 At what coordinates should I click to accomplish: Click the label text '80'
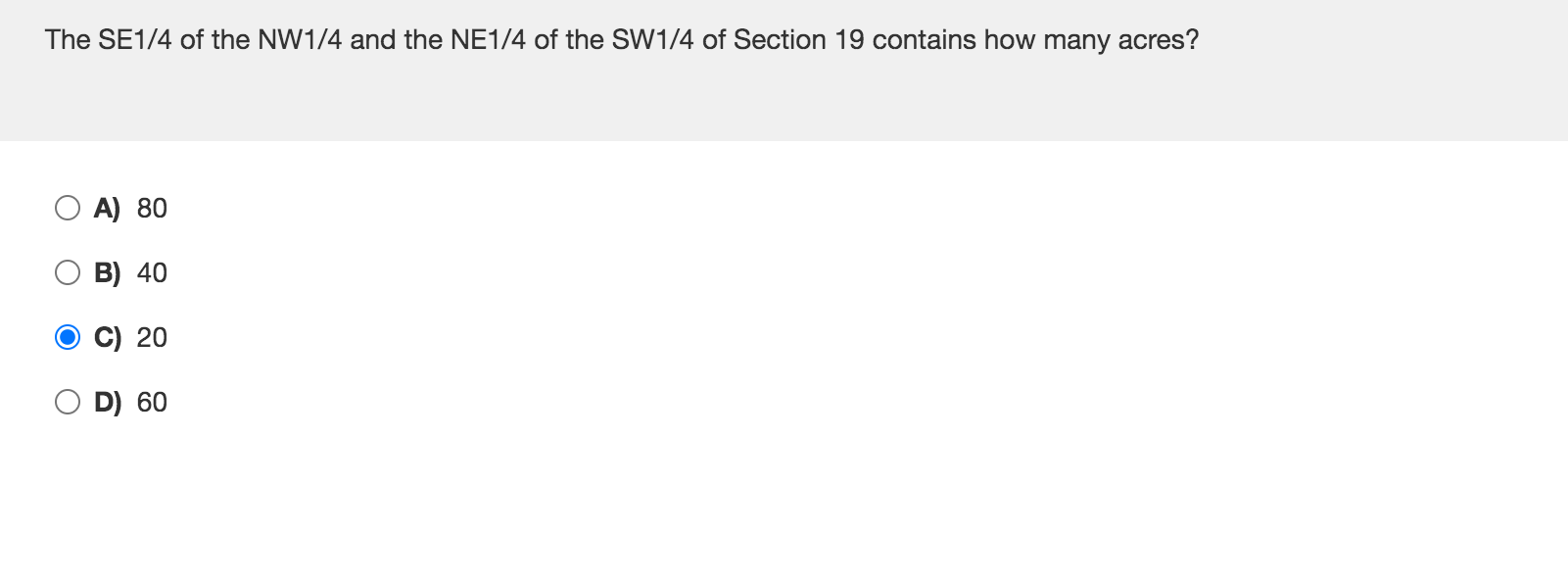click(153, 207)
